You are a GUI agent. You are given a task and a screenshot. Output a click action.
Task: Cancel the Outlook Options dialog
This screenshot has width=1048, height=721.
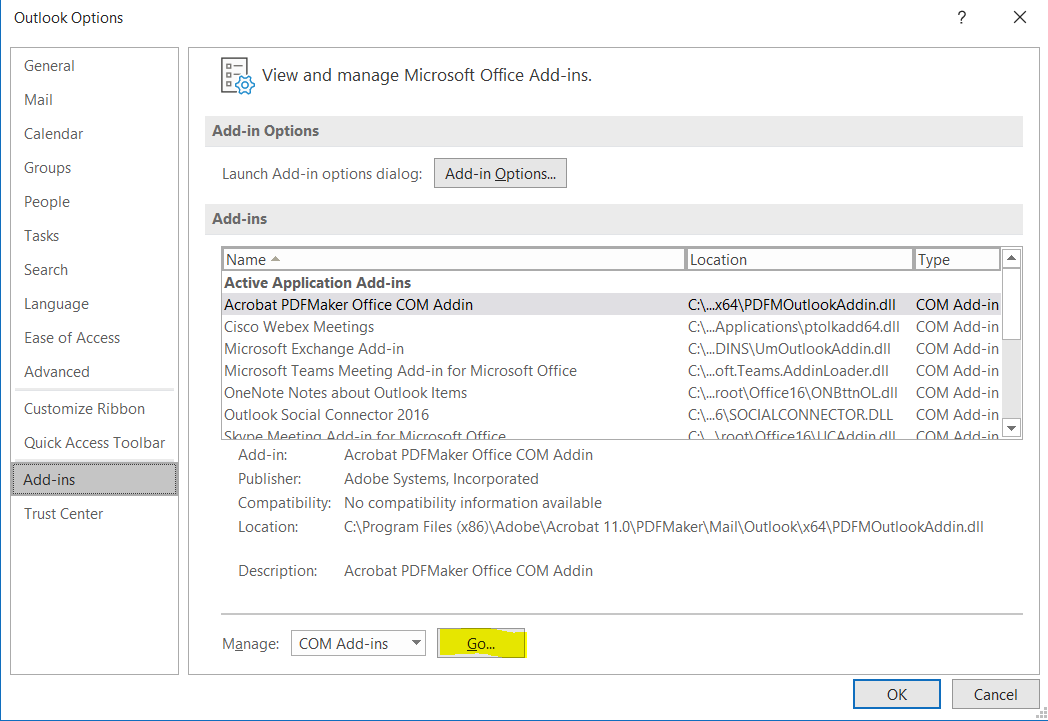point(995,694)
